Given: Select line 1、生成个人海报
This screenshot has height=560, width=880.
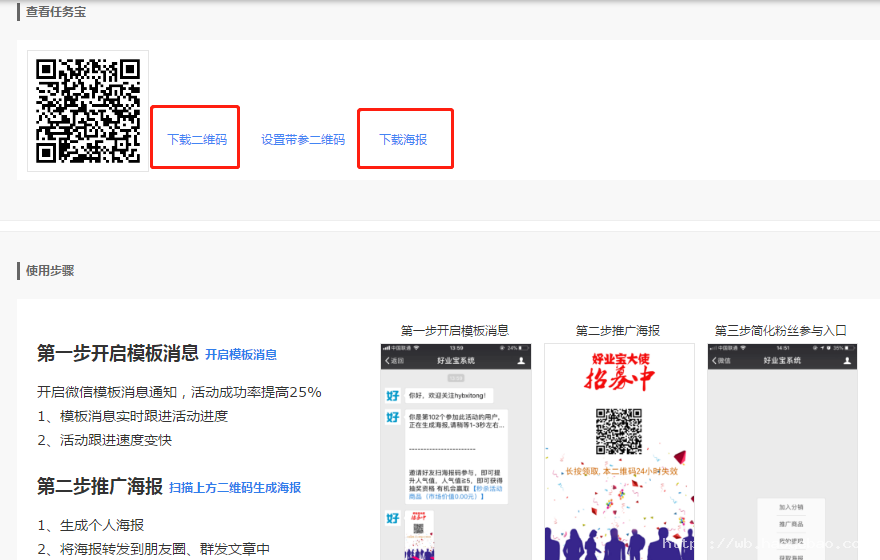Looking at the screenshot, I should (x=91, y=525).
